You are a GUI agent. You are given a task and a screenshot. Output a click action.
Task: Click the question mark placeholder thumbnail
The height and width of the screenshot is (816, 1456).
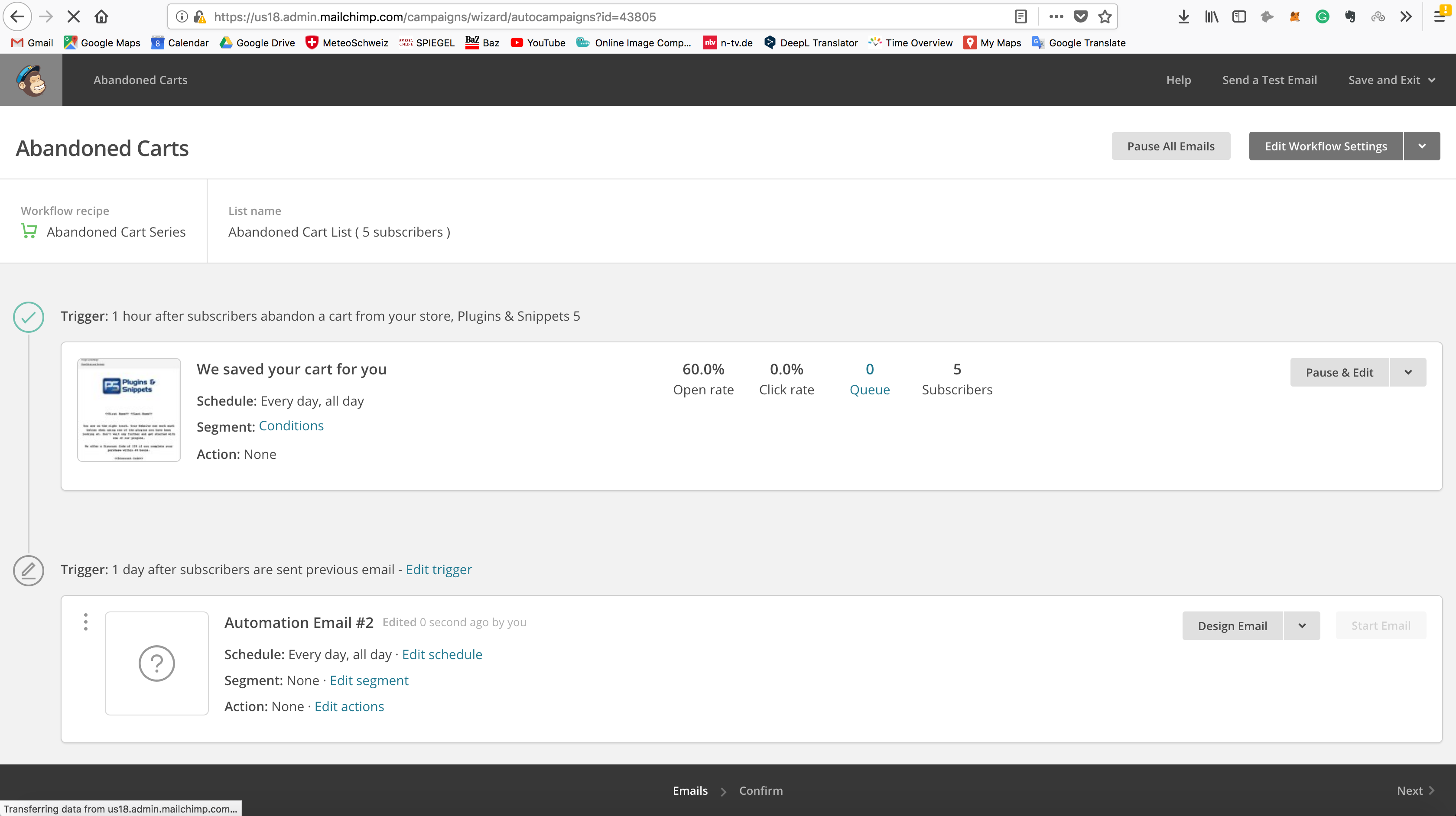tap(156, 663)
